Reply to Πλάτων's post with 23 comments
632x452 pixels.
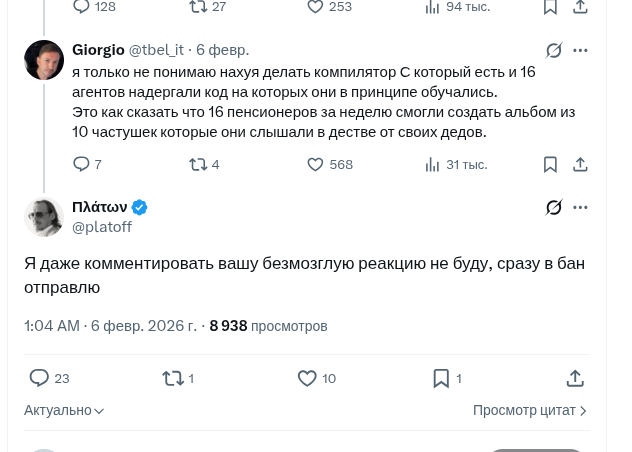(x=40, y=378)
